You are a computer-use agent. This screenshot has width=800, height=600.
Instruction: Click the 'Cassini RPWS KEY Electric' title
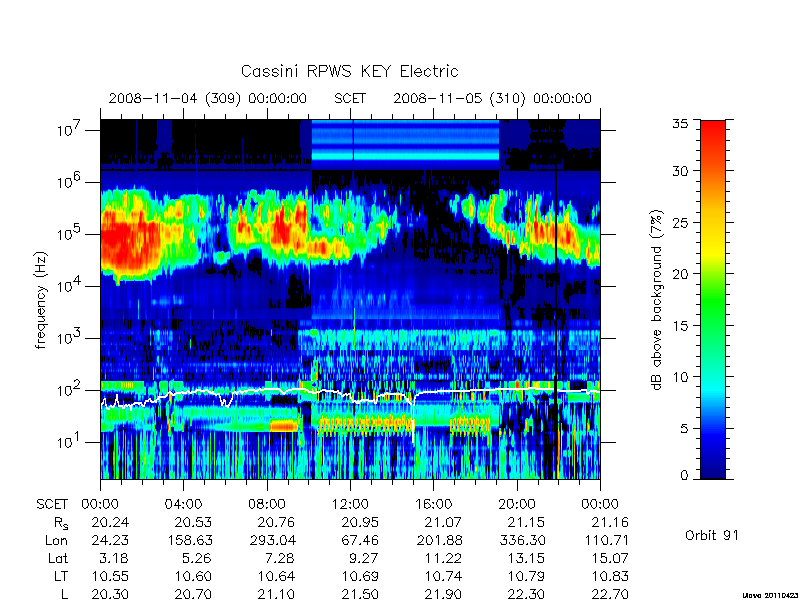349,71
